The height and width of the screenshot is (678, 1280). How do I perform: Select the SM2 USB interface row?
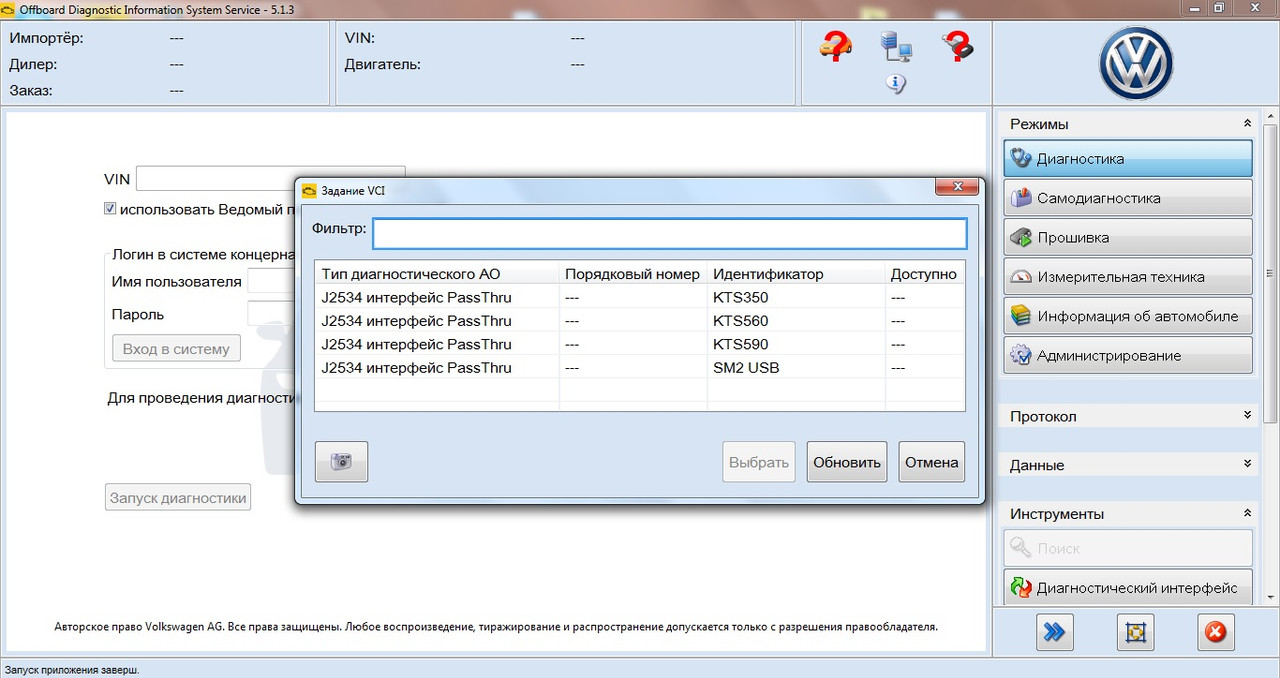640,367
